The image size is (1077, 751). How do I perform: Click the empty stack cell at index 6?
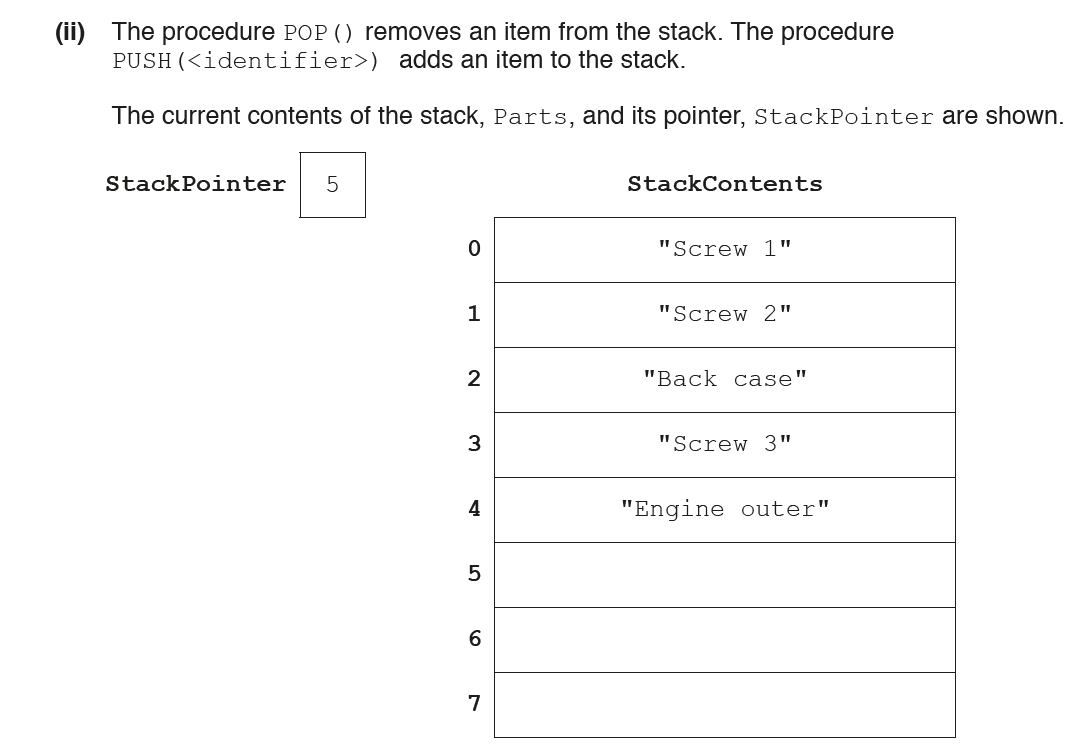point(724,640)
